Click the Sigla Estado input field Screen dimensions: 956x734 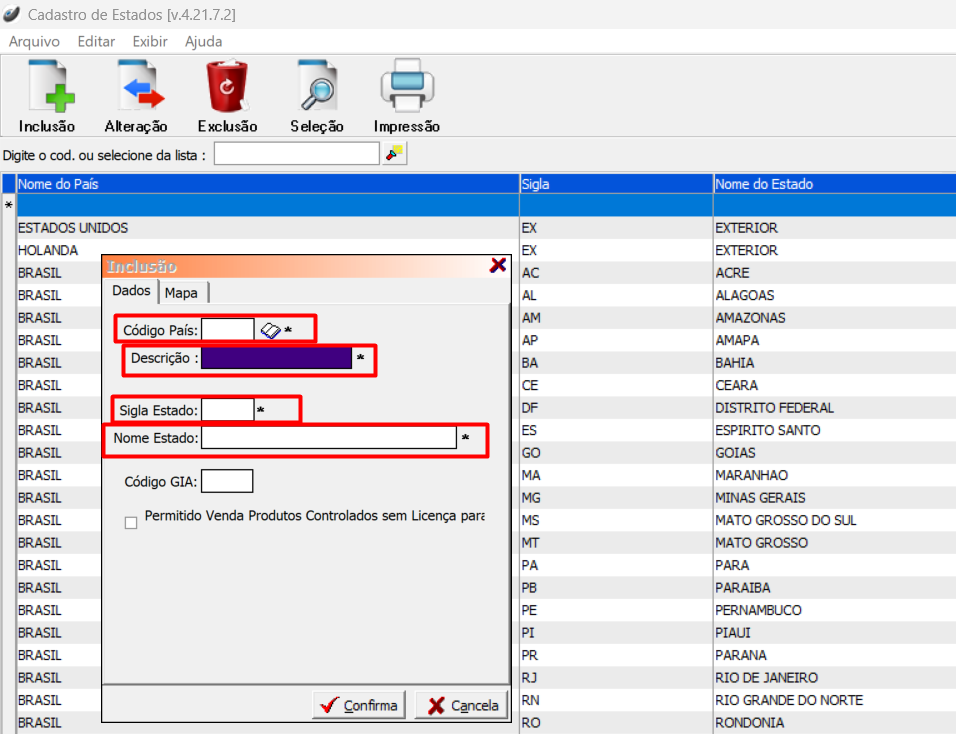click(227, 410)
